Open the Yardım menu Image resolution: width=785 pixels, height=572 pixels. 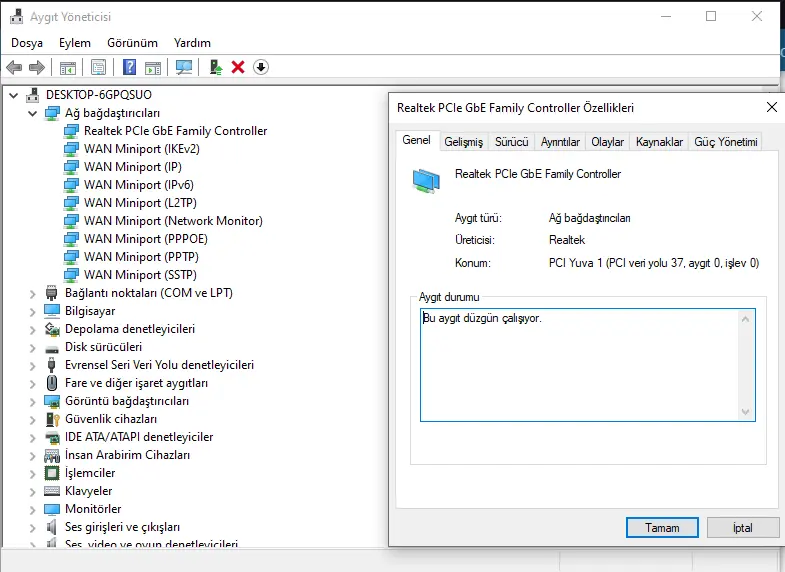pos(192,43)
